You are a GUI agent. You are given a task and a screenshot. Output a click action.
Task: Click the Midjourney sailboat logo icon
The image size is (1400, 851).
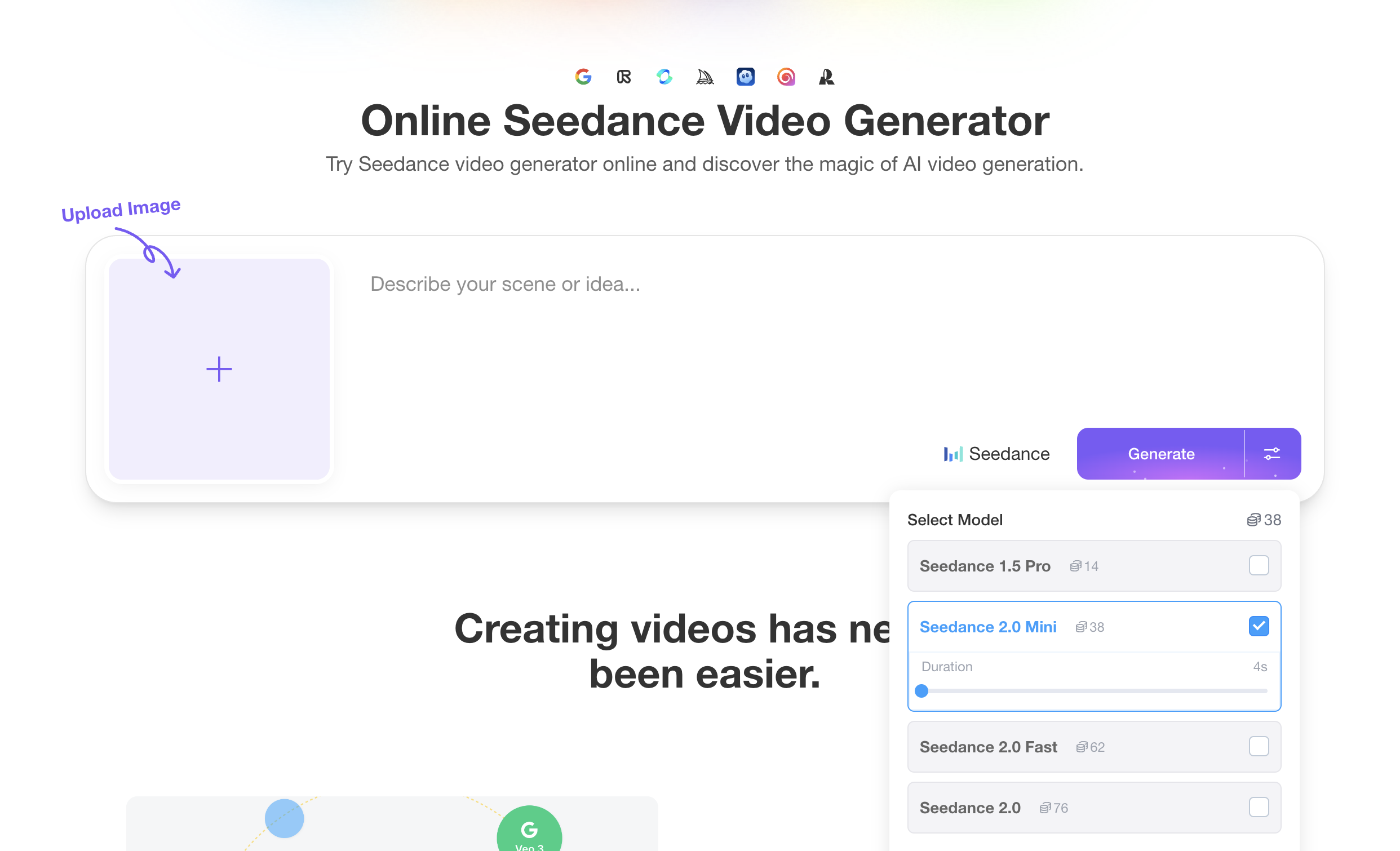[705, 77]
